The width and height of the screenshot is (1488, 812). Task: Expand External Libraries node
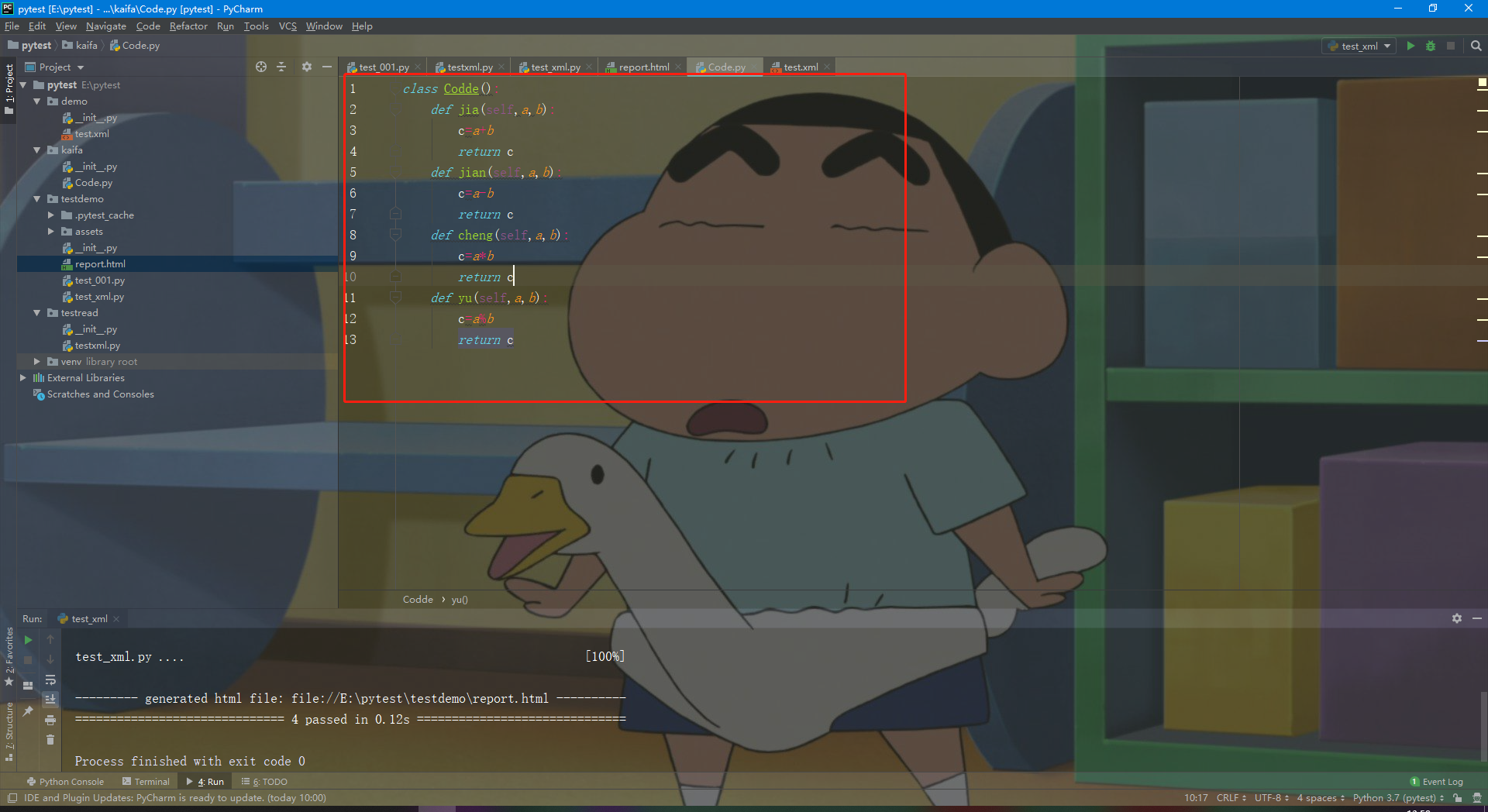pyautogui.click(x=22, y=378)
